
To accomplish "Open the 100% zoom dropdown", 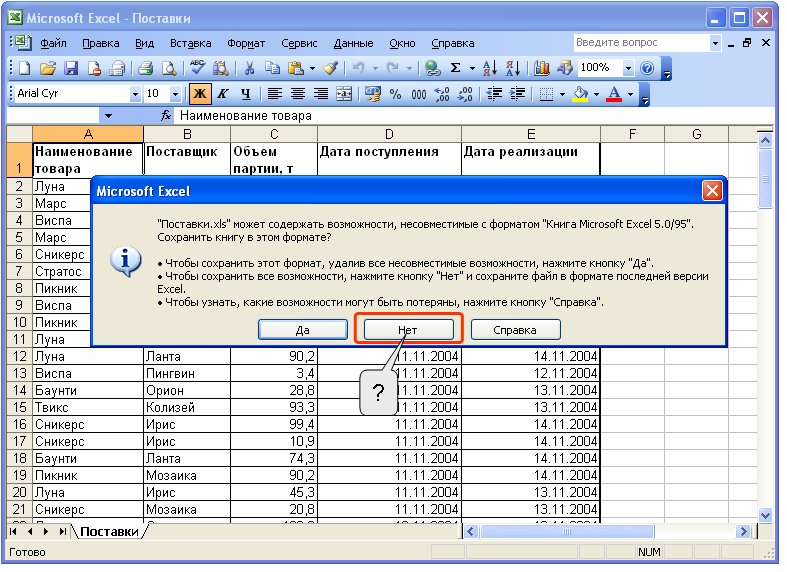I will tap(628, 68).
